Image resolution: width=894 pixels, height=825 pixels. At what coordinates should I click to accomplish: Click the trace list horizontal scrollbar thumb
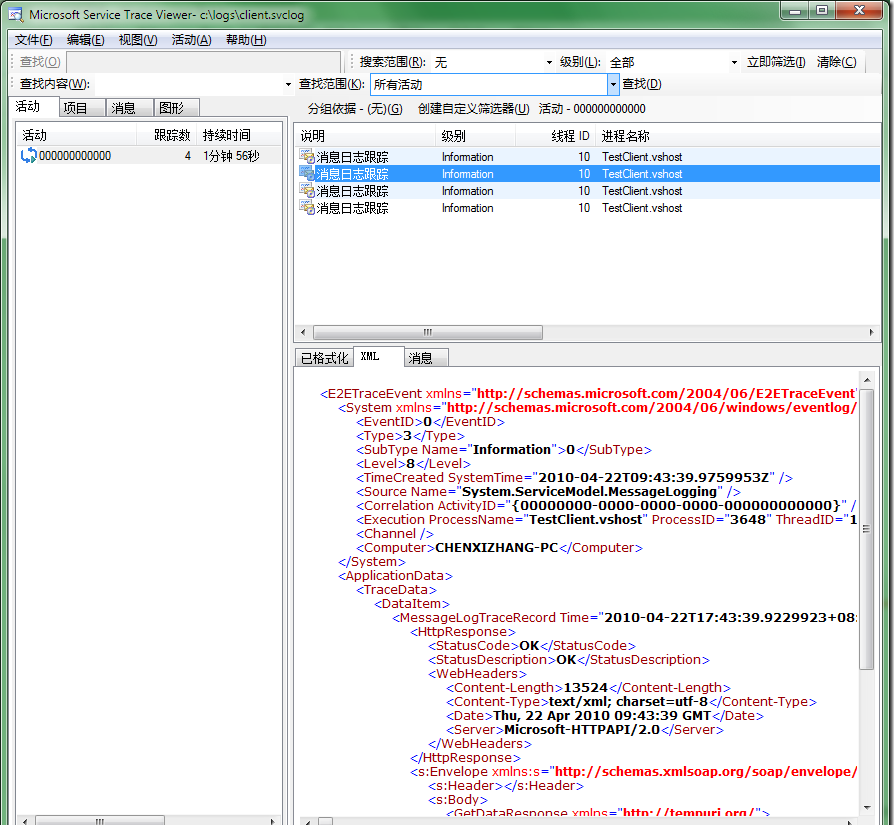(428, 332)
